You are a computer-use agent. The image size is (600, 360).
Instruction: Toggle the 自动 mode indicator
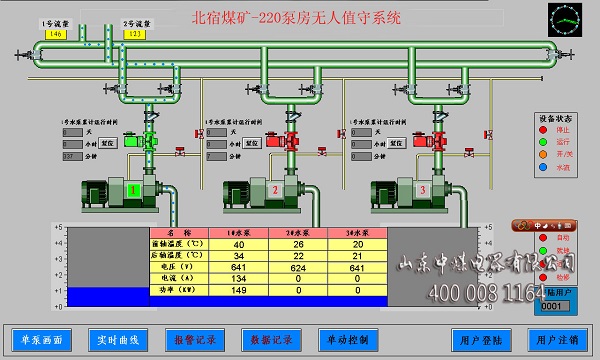tap(543, 238)
